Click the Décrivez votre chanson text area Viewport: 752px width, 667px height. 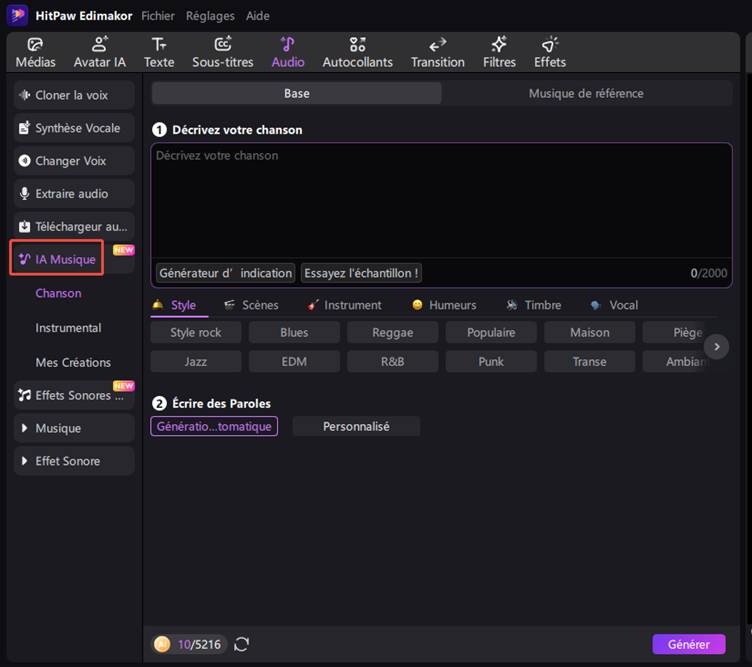point(441,201)
